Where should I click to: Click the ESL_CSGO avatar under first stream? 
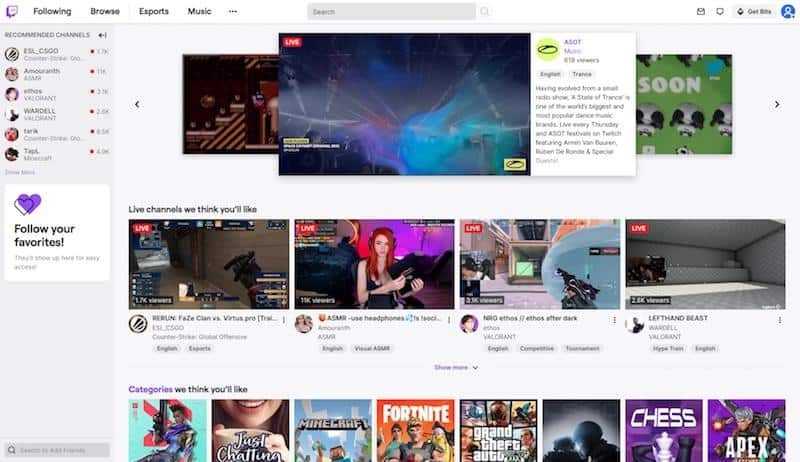[138, 324]
